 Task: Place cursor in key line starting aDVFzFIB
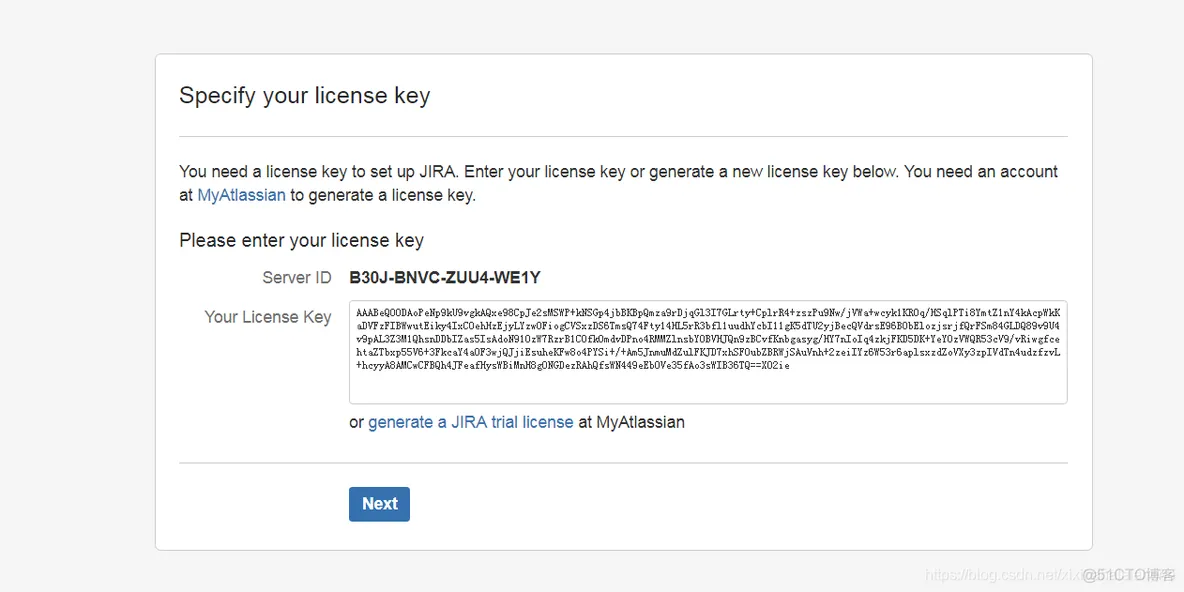click(x=708, y=325)
